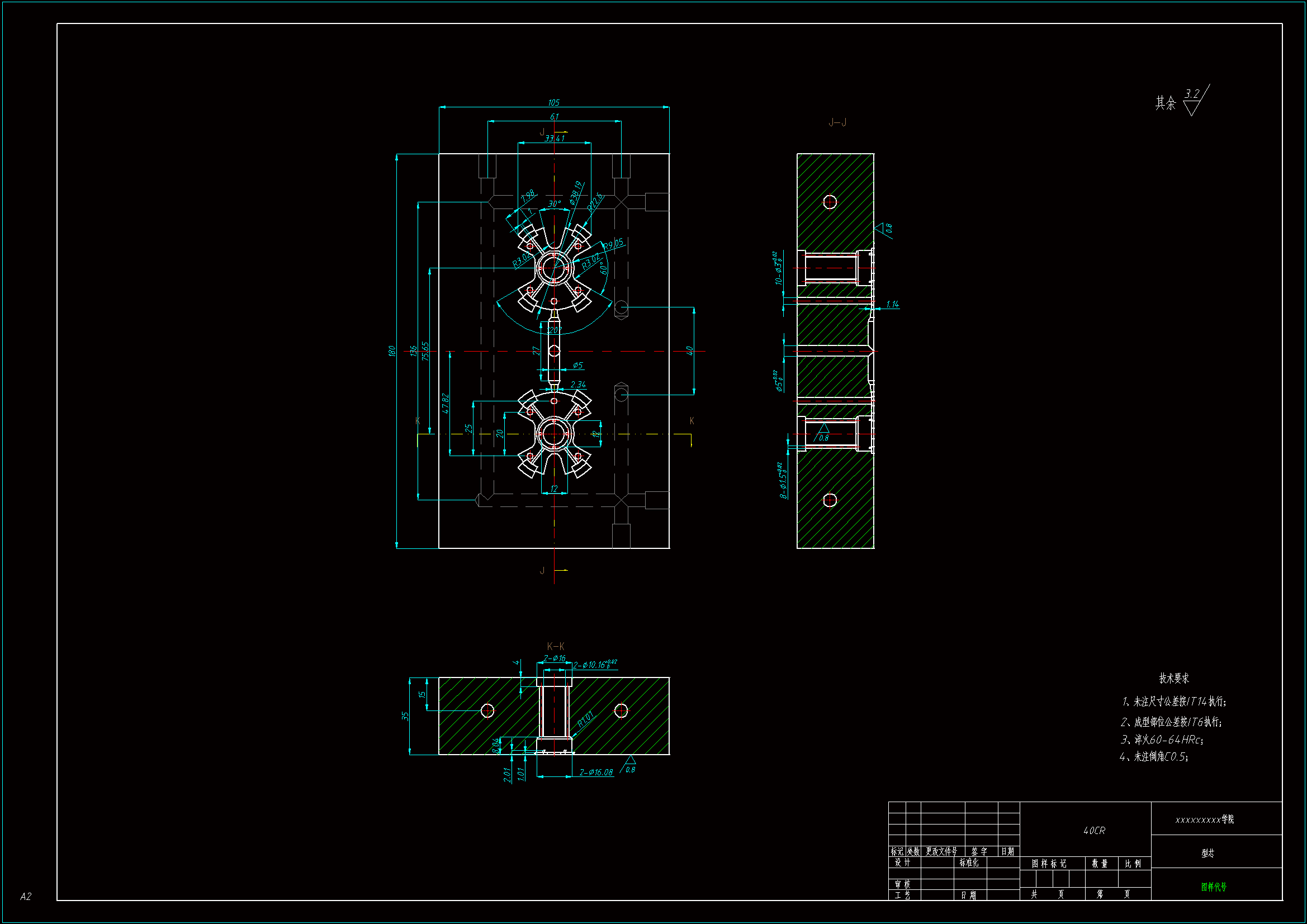
Task: Select the J-J section view label
Action: tap(837, 122)
